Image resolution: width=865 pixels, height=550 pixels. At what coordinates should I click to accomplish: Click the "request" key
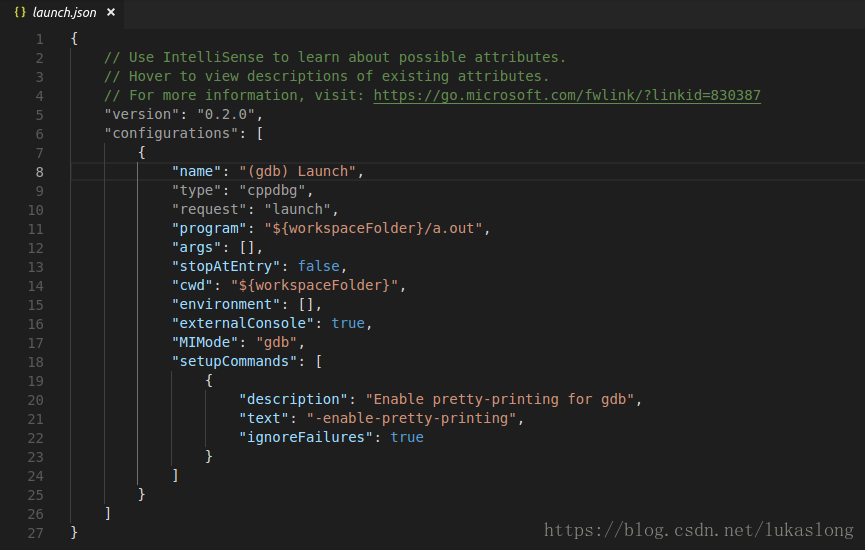pyautogui.click(x=210, y=210)
